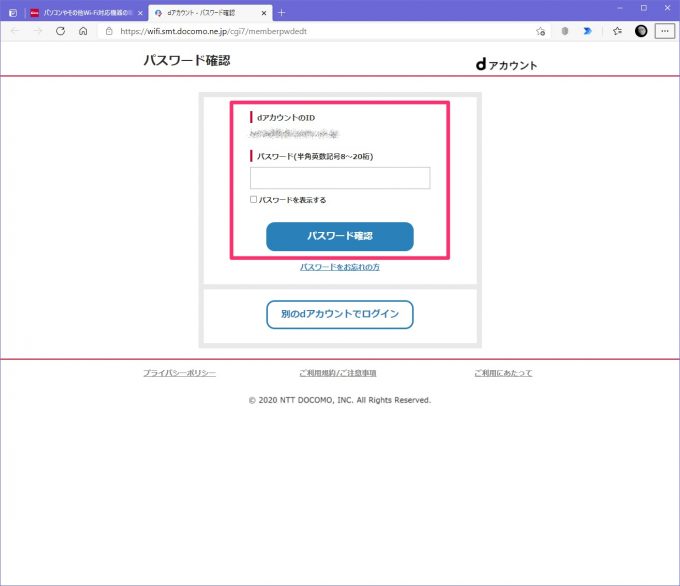Screen dimensions: 680x586
Task: Go to browser home page icon
Action: (x=83, y=31)
